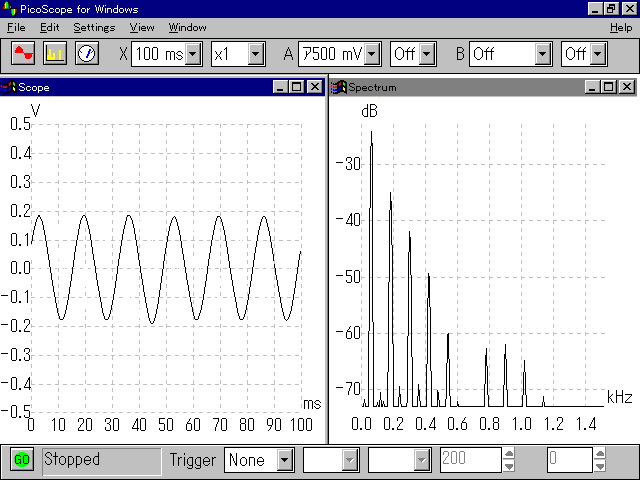Open the View menu
The image size is (640, 480).
(142, 27)
